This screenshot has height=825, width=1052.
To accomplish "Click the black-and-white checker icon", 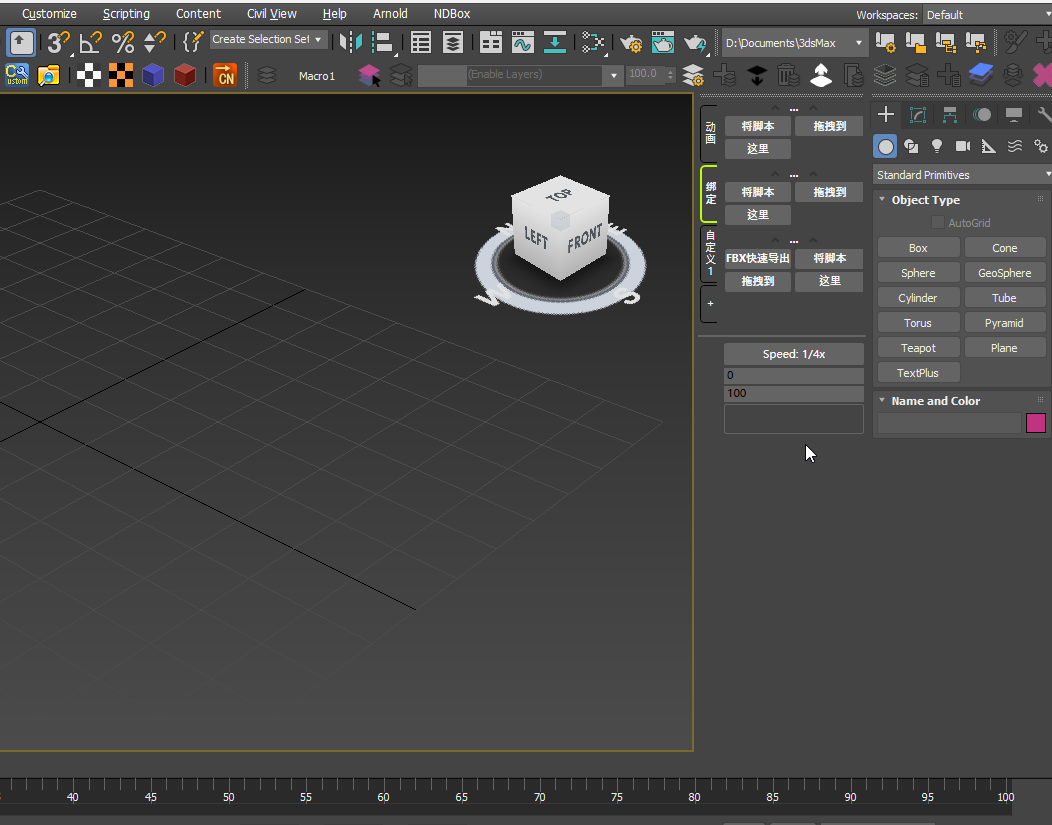I will pos(89,75).
